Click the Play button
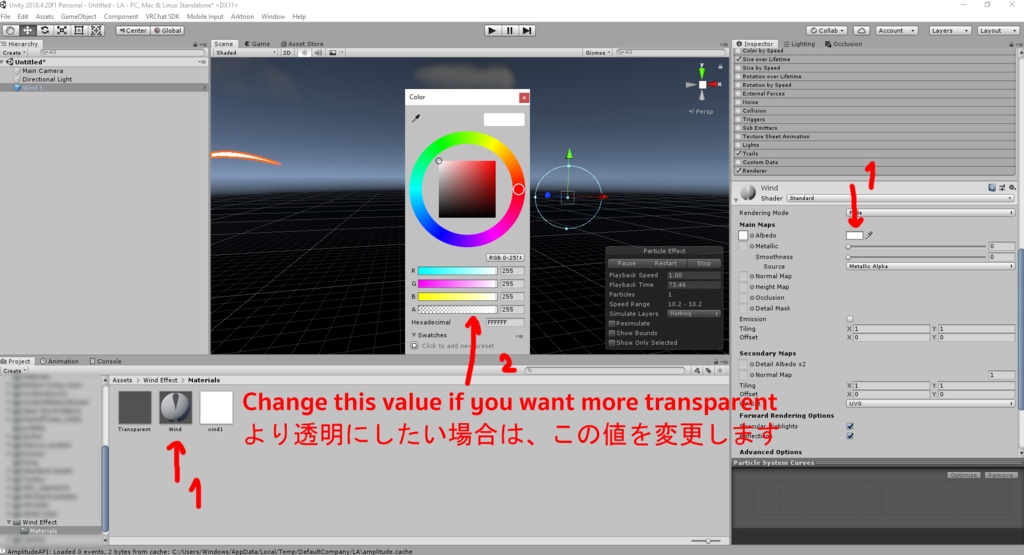 pos(492,30)
